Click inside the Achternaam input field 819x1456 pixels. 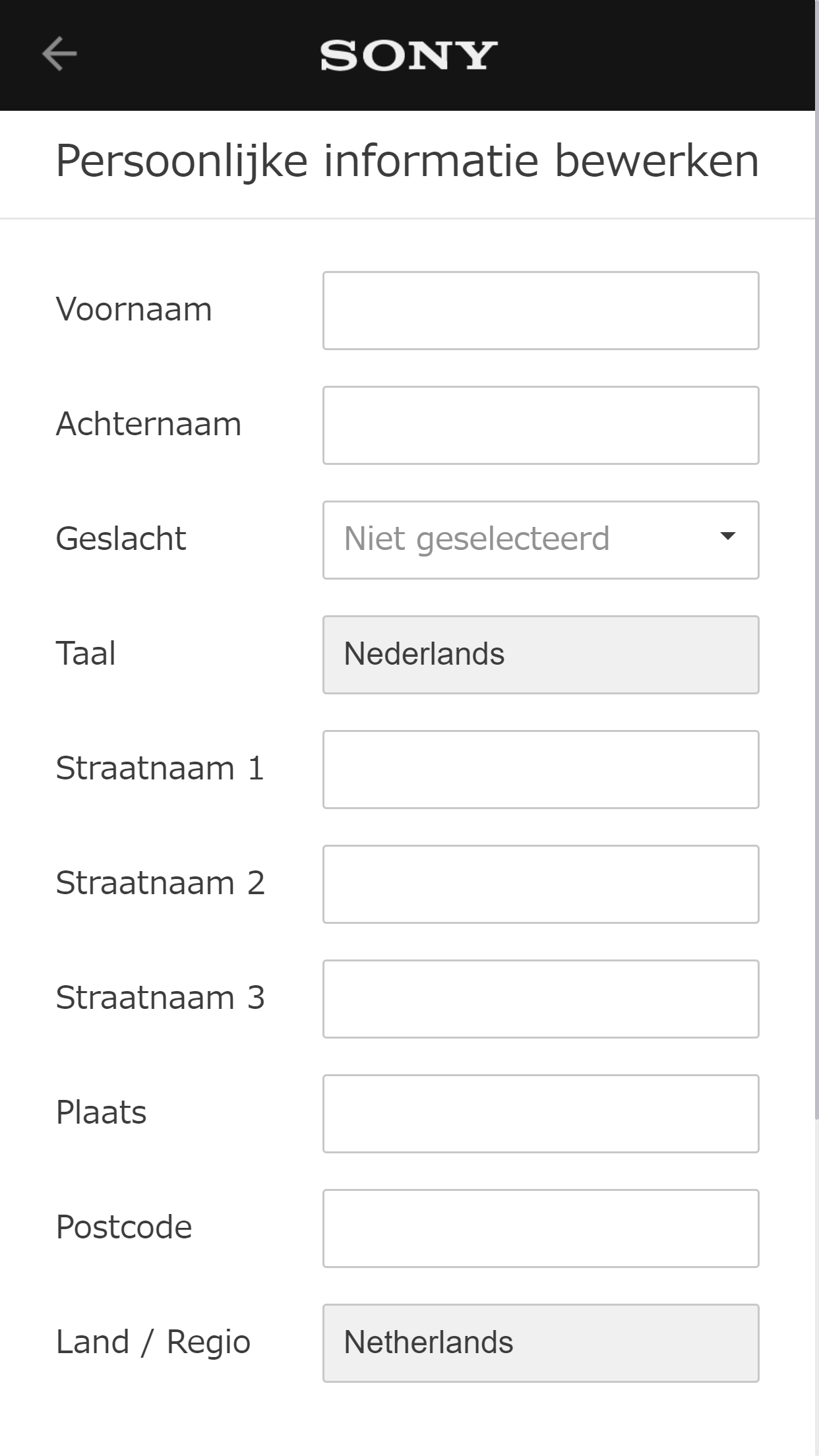pyautogui.click(x=541, y=424)
